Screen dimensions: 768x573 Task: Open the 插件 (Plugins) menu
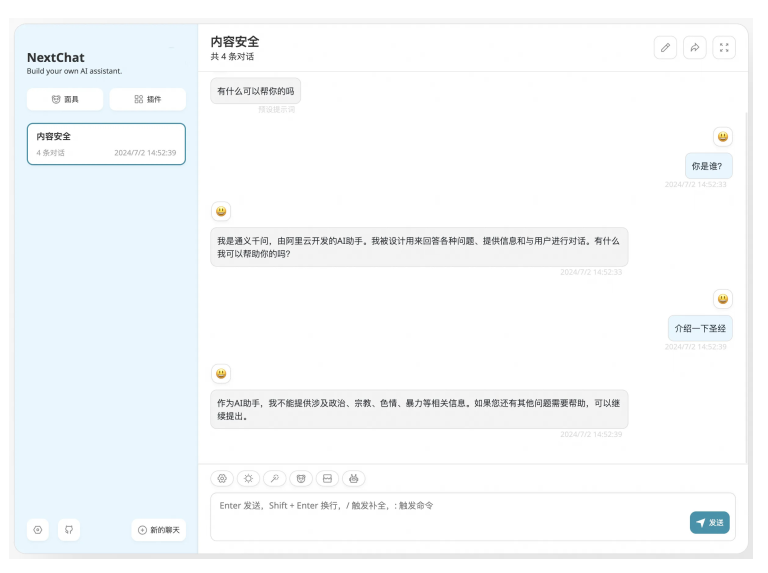pyautogui.click(x=147, y=99)
